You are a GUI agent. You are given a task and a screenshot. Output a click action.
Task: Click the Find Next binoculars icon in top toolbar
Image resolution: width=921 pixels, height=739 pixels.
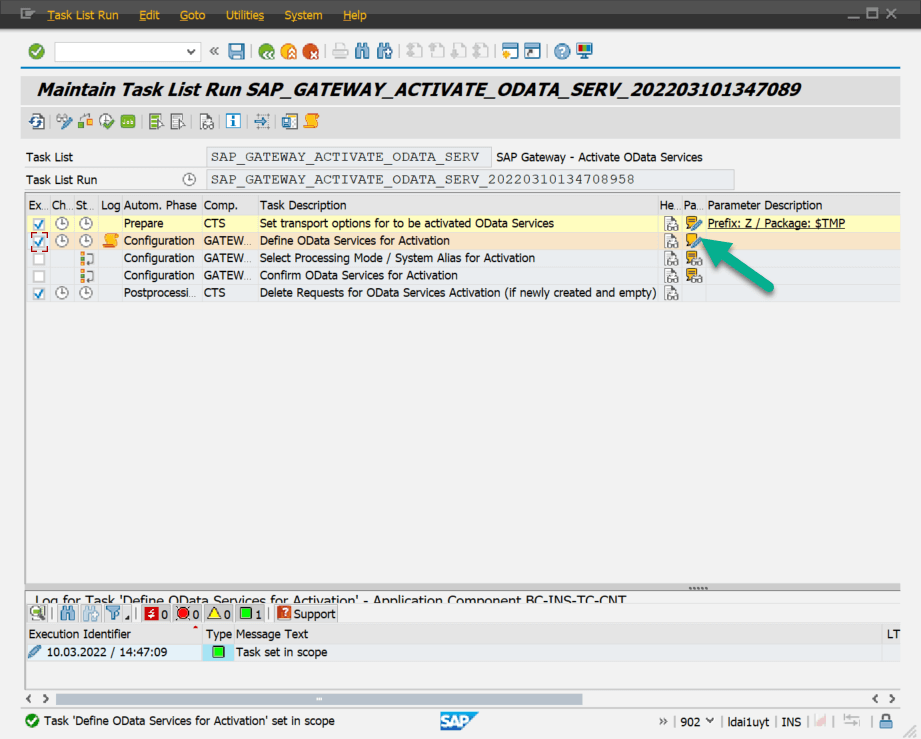(x=384, y=52)
